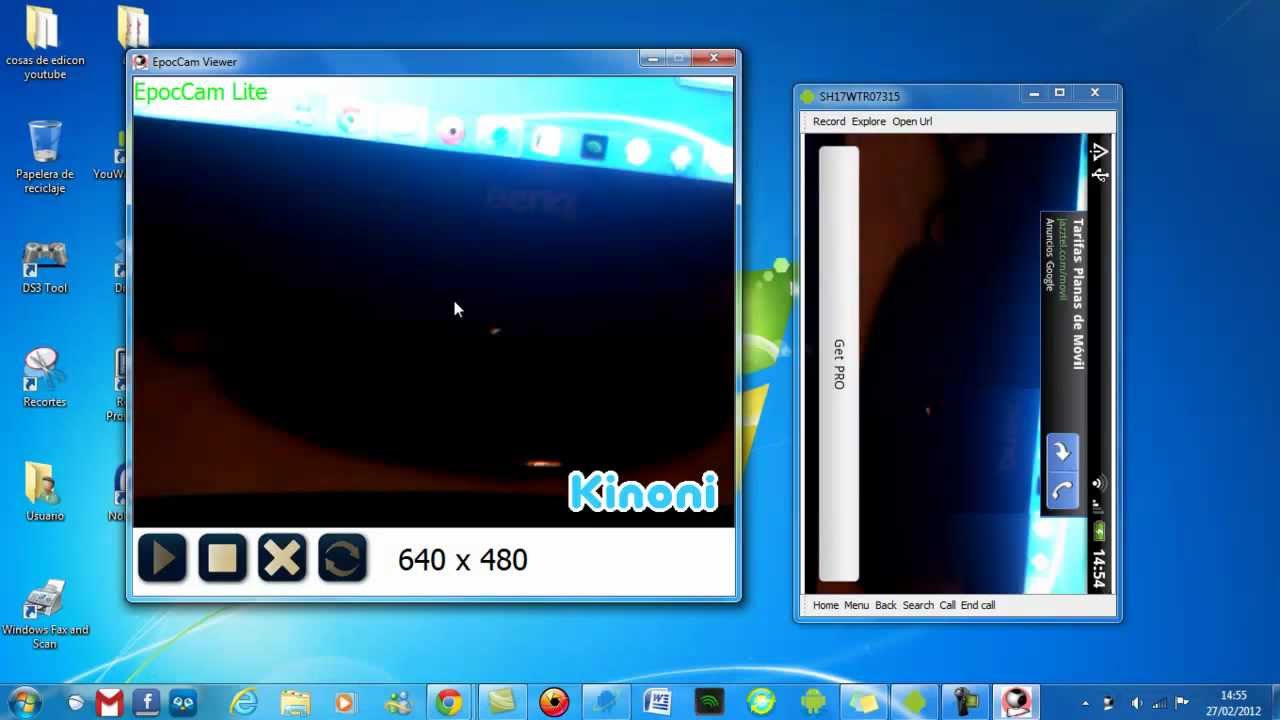This screenshot has width=1280, height=720.
Task: Click the Kinoni logo in the video
Action: click(x=643, y=491)
